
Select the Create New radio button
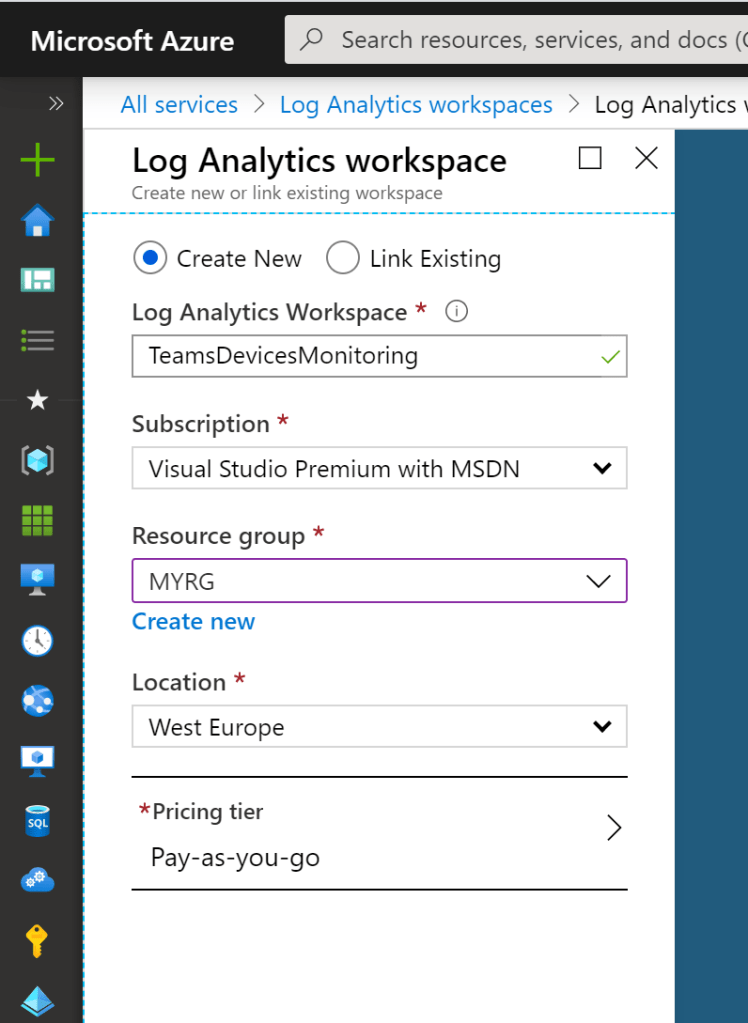coord(150,259)
